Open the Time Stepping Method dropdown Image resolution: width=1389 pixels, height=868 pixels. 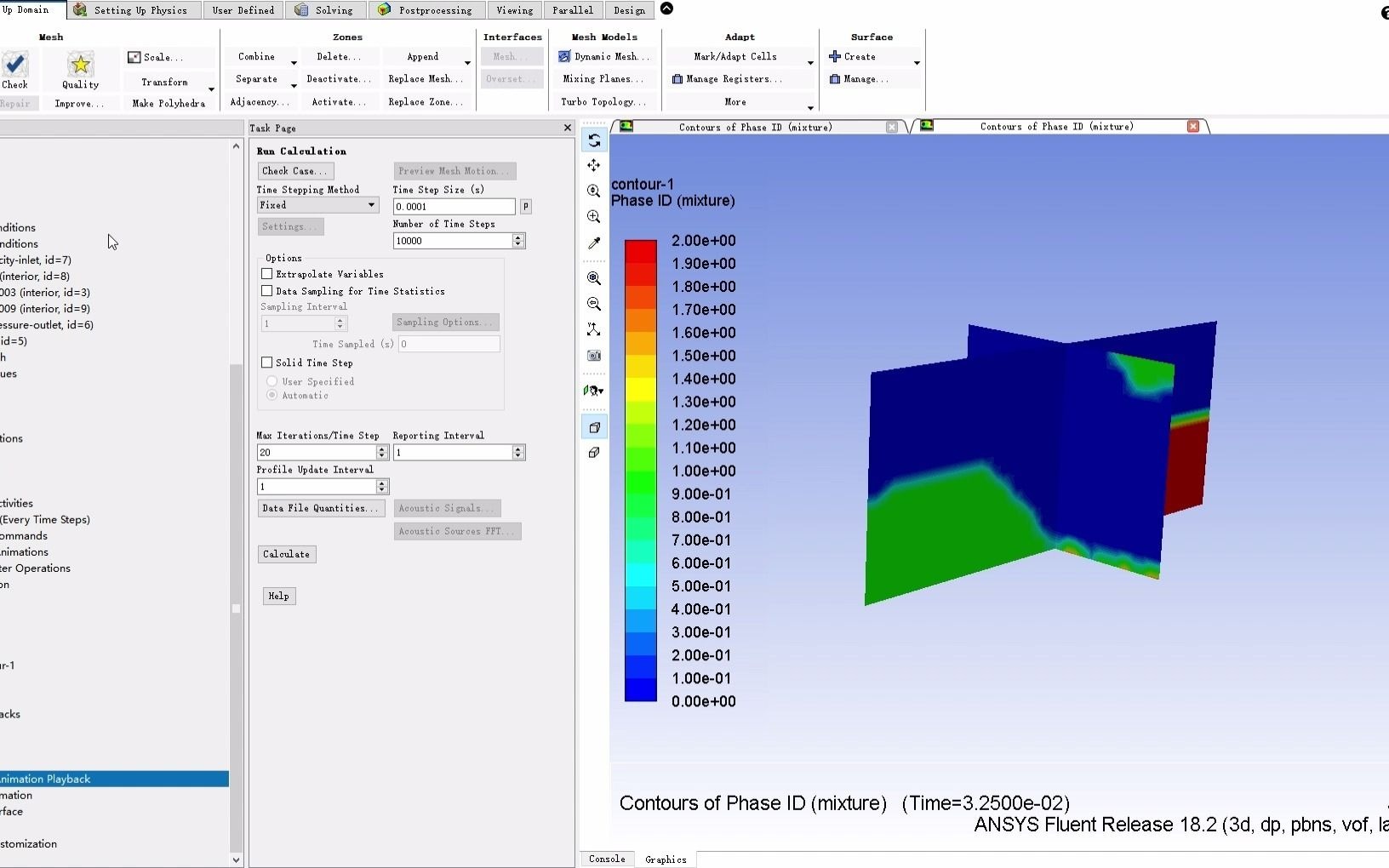pyautogui.click(x=371, y=205)
